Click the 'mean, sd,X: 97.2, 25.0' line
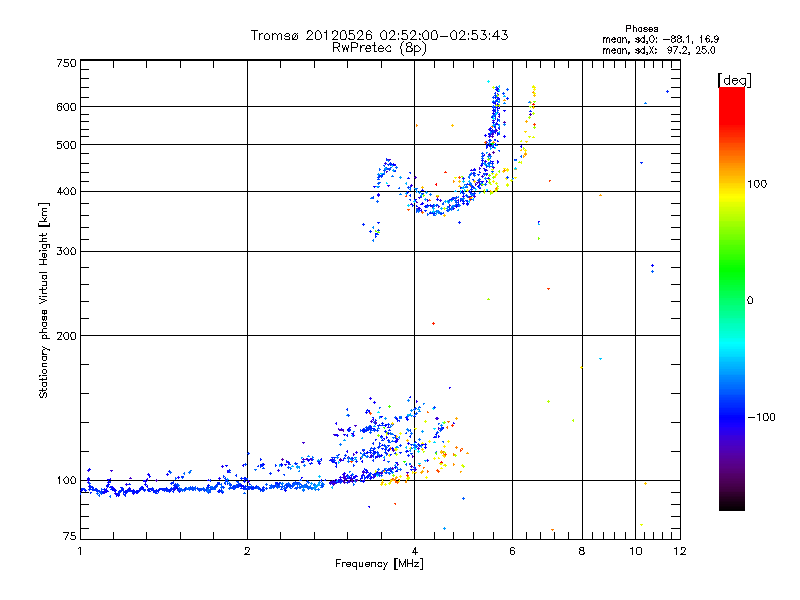Viewport: 800px width, 600px height. point(658,50)
